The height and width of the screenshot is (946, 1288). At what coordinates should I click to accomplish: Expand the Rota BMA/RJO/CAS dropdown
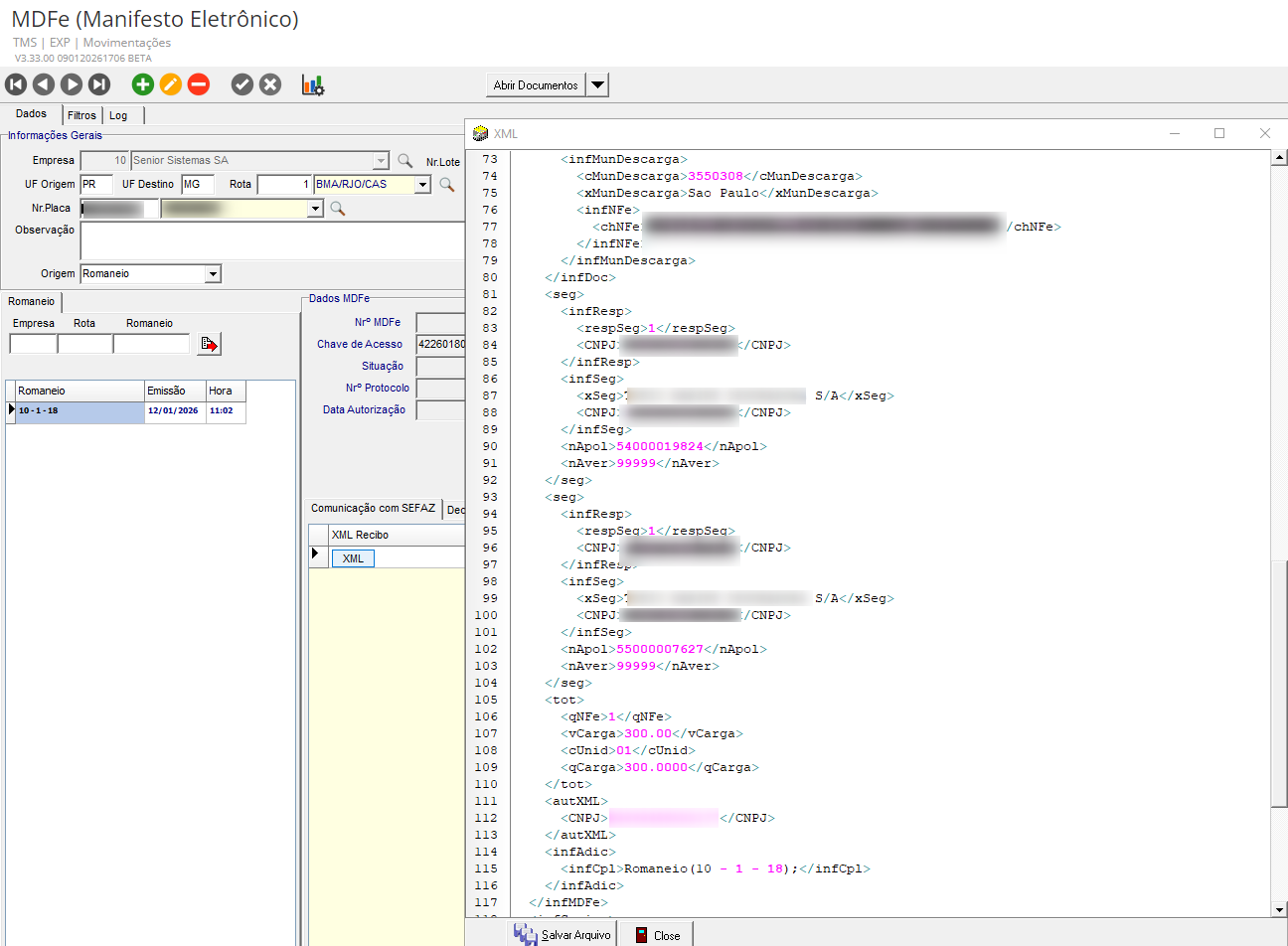(x=422, y=184)
